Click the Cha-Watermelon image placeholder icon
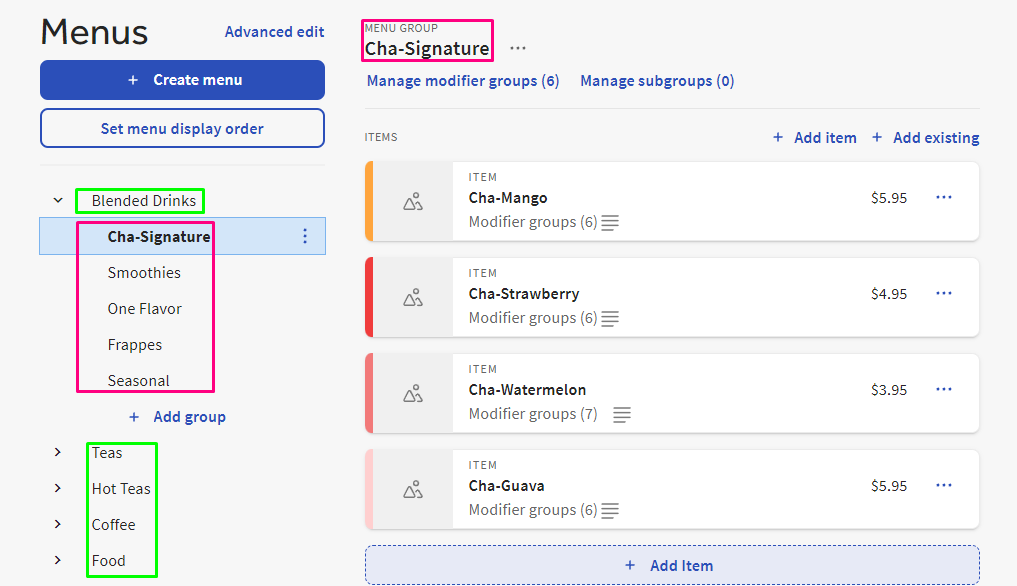Image resolution: width=1017 pixels, height=586 pixels. pos(413,394)
